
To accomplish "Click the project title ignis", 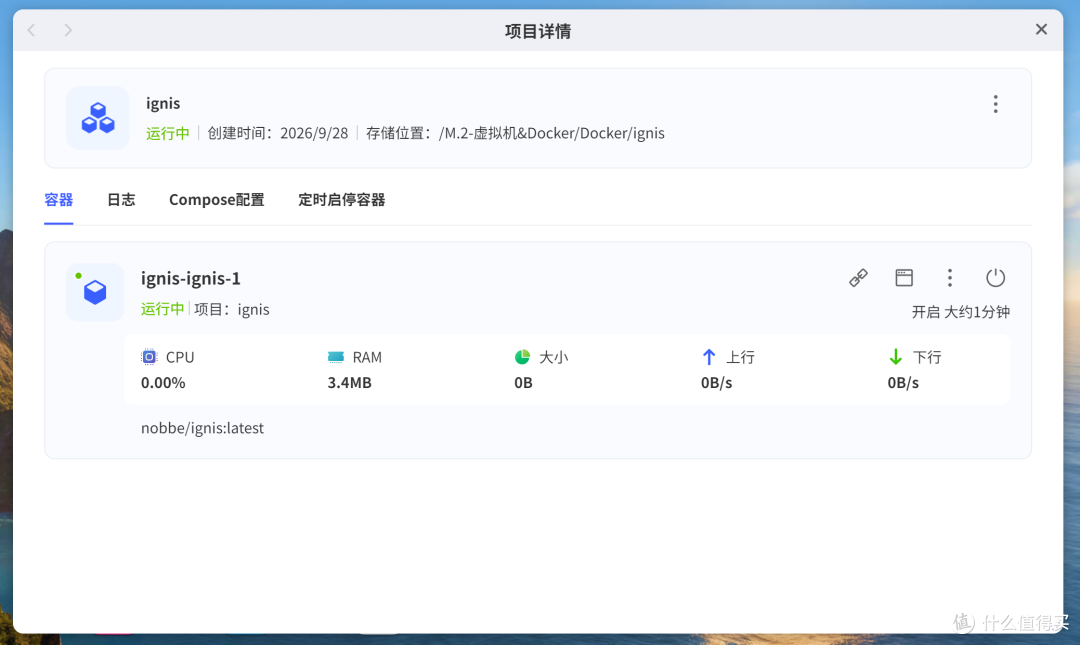I will [x=163, y=103].
